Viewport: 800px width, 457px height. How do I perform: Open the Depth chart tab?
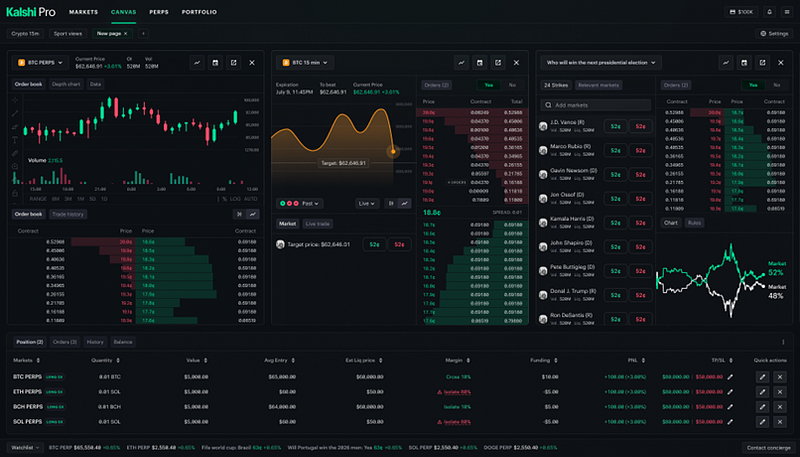tap(66, 84)
